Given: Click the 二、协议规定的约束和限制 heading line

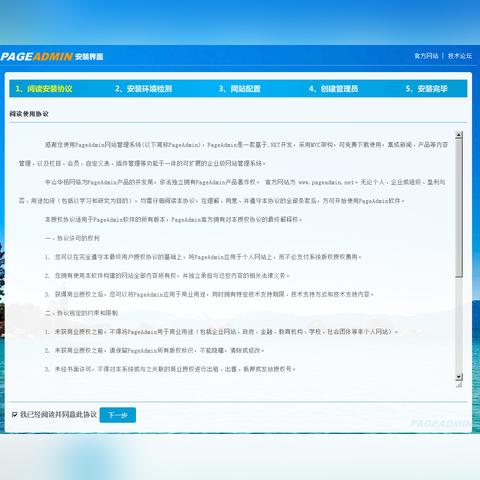Looking at the screenshot, I should pyautogui.click(x=81, y=313).
